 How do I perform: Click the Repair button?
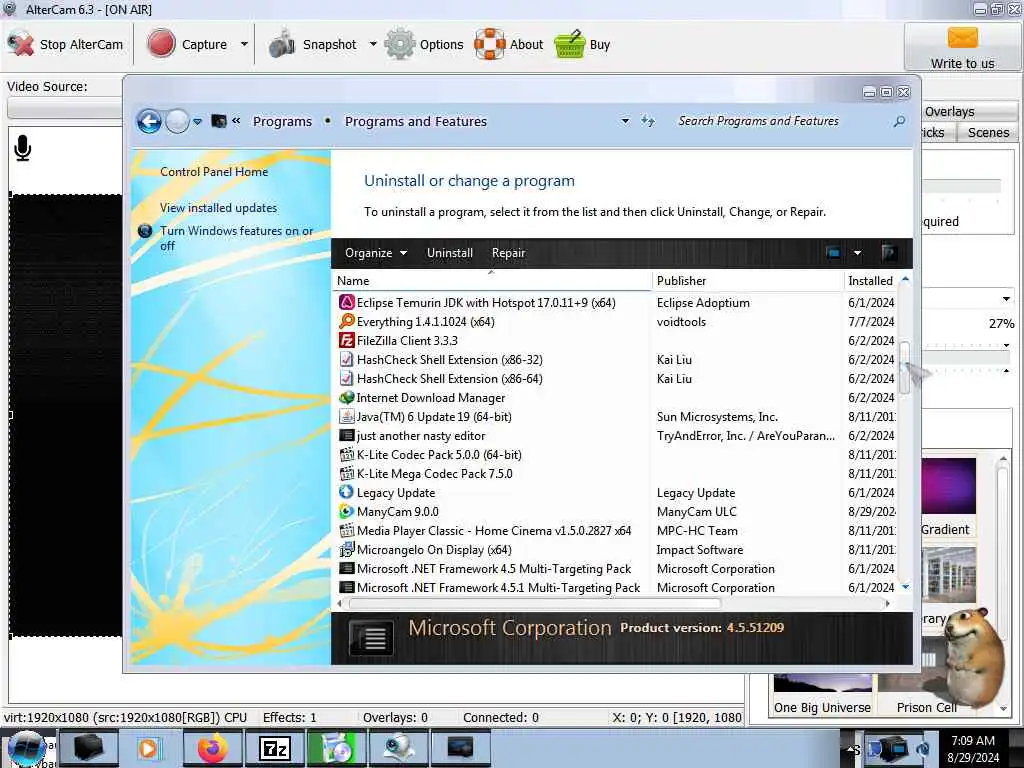pyautogui.click(x=509, y=253)
